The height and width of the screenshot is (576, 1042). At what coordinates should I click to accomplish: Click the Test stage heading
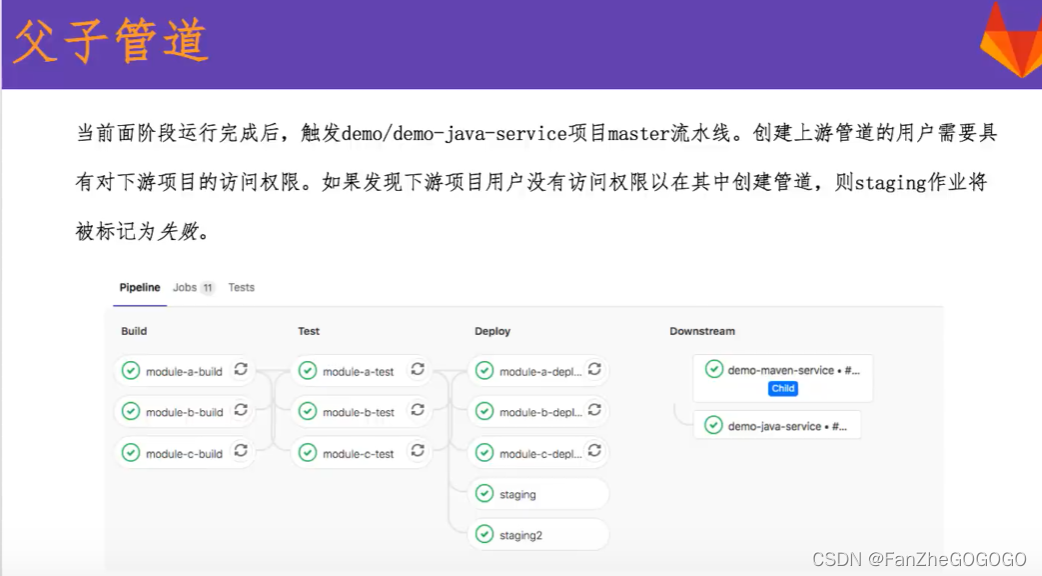[308, 331]
